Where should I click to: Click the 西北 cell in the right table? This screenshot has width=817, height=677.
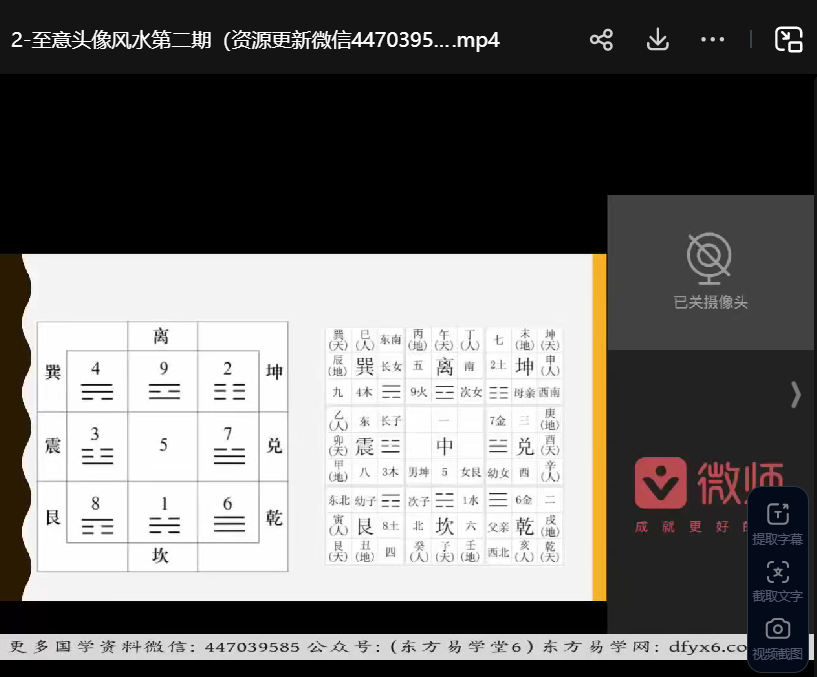point(498,552)
